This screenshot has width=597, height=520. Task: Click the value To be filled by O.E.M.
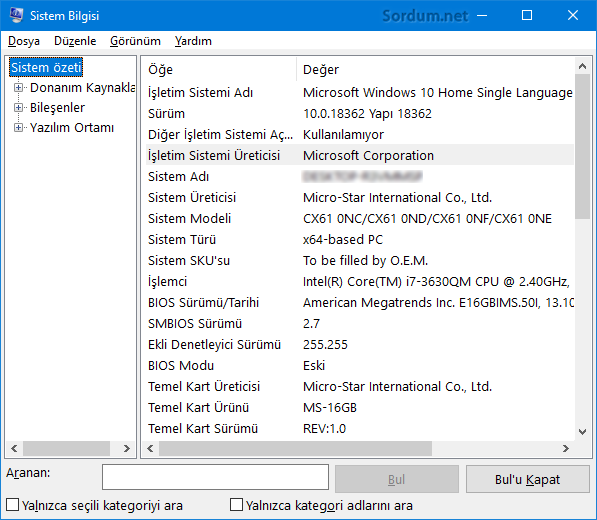click(x=366, y=260)
